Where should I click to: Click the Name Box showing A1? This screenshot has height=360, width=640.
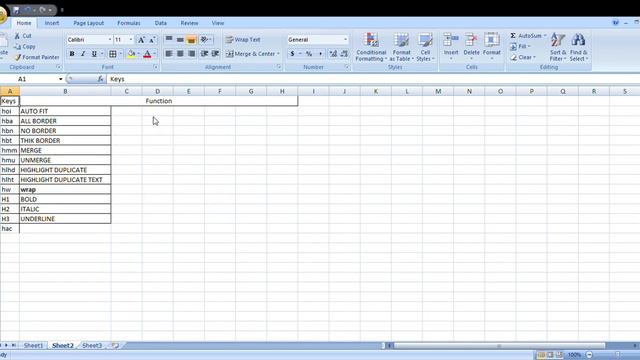pos(32,79)
